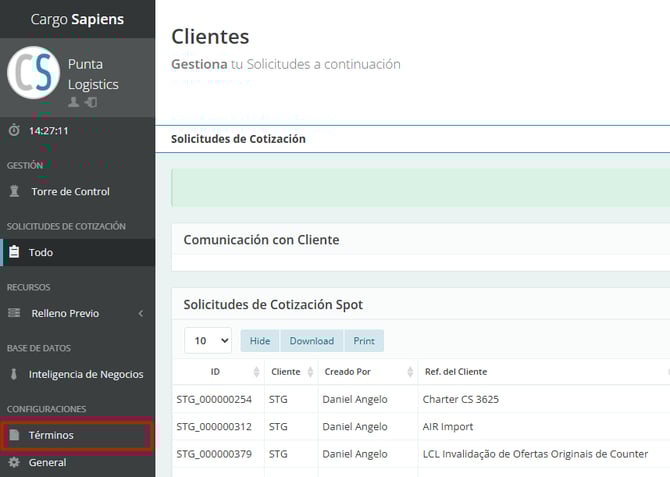Screen dimensions: 670x477
Task: Click the user profile icon under Punta Logistics
Action: click(73, 103)
